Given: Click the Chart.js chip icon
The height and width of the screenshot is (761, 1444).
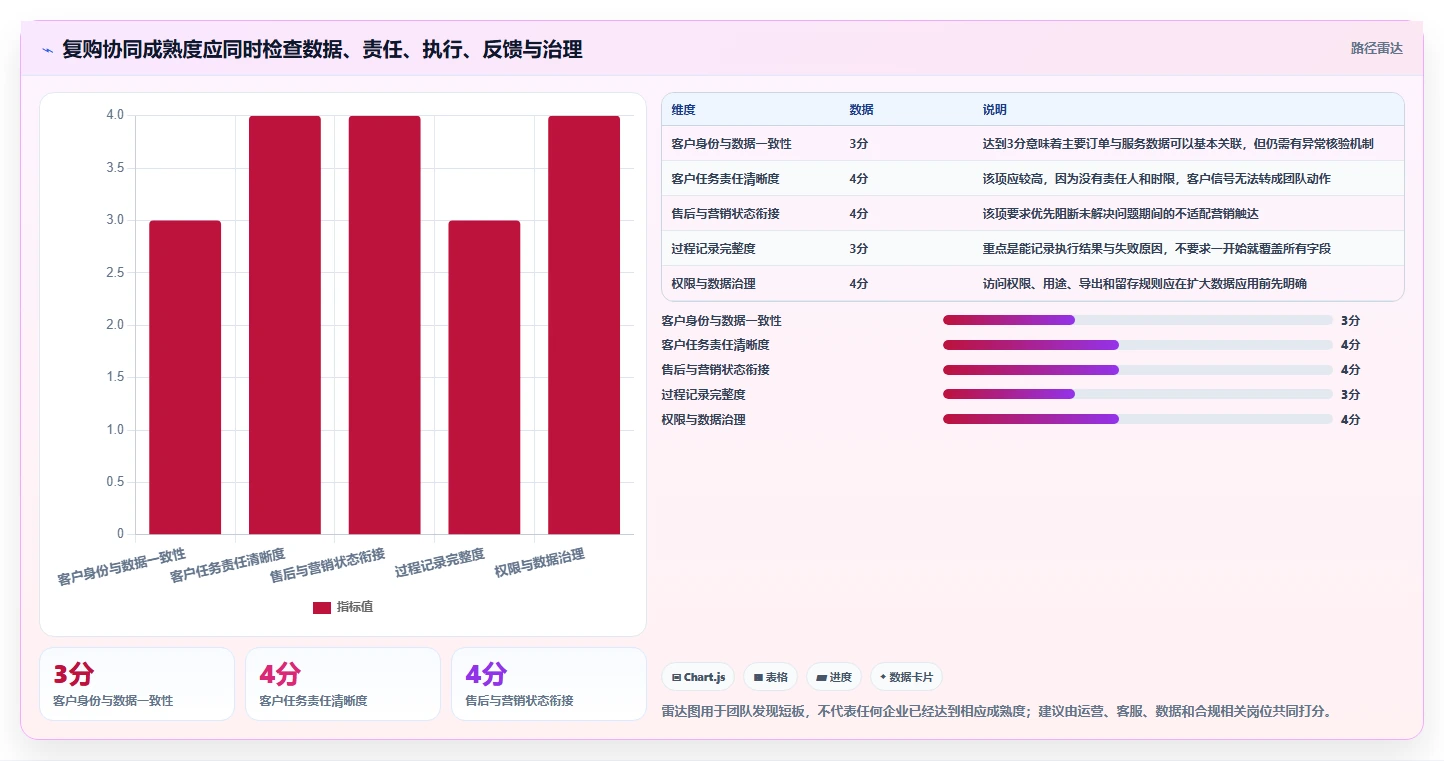Looking at the screenshot, I should pyautogui.click(x=677, y=677).
